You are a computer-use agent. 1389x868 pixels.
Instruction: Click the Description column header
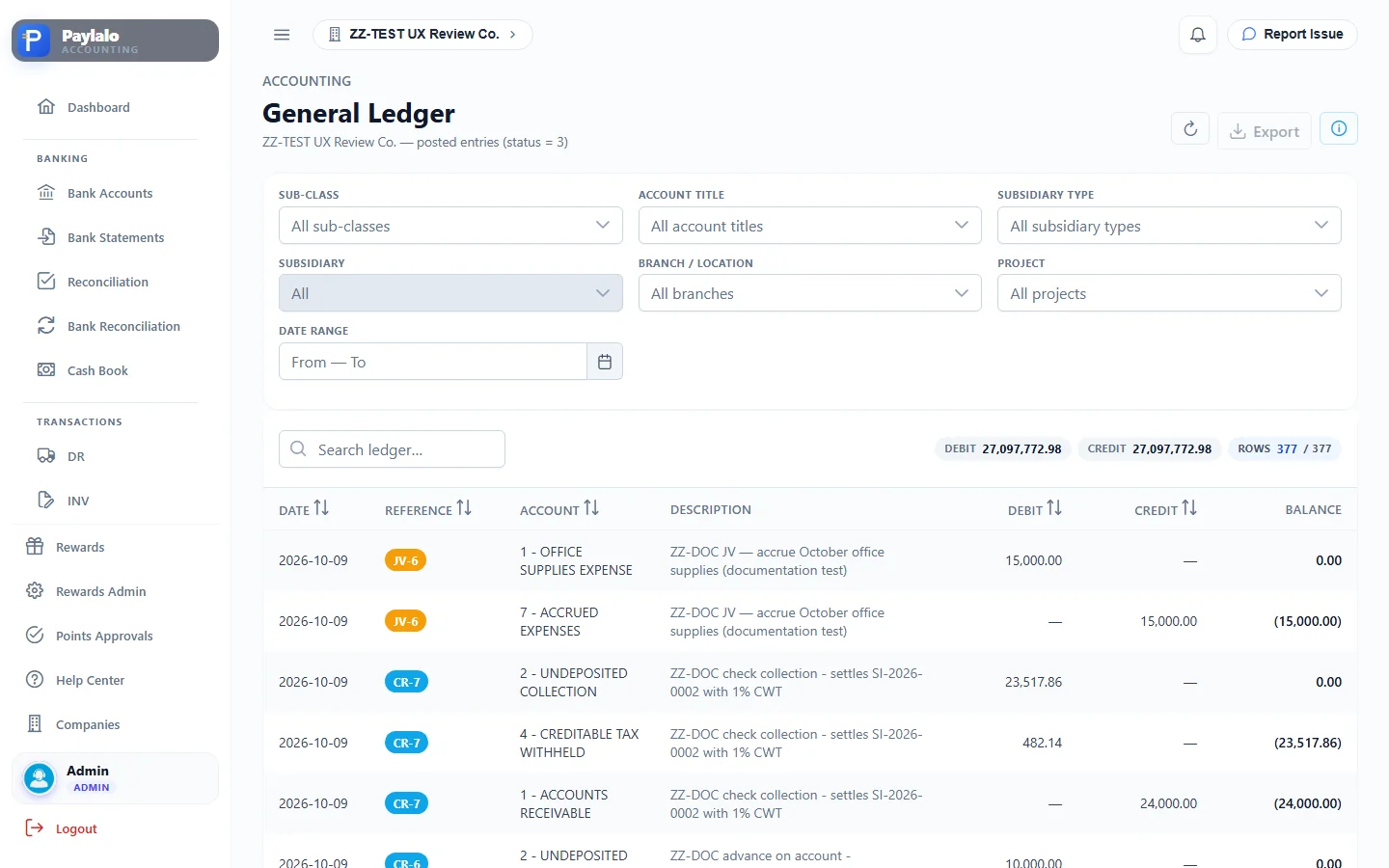(711, 509)
